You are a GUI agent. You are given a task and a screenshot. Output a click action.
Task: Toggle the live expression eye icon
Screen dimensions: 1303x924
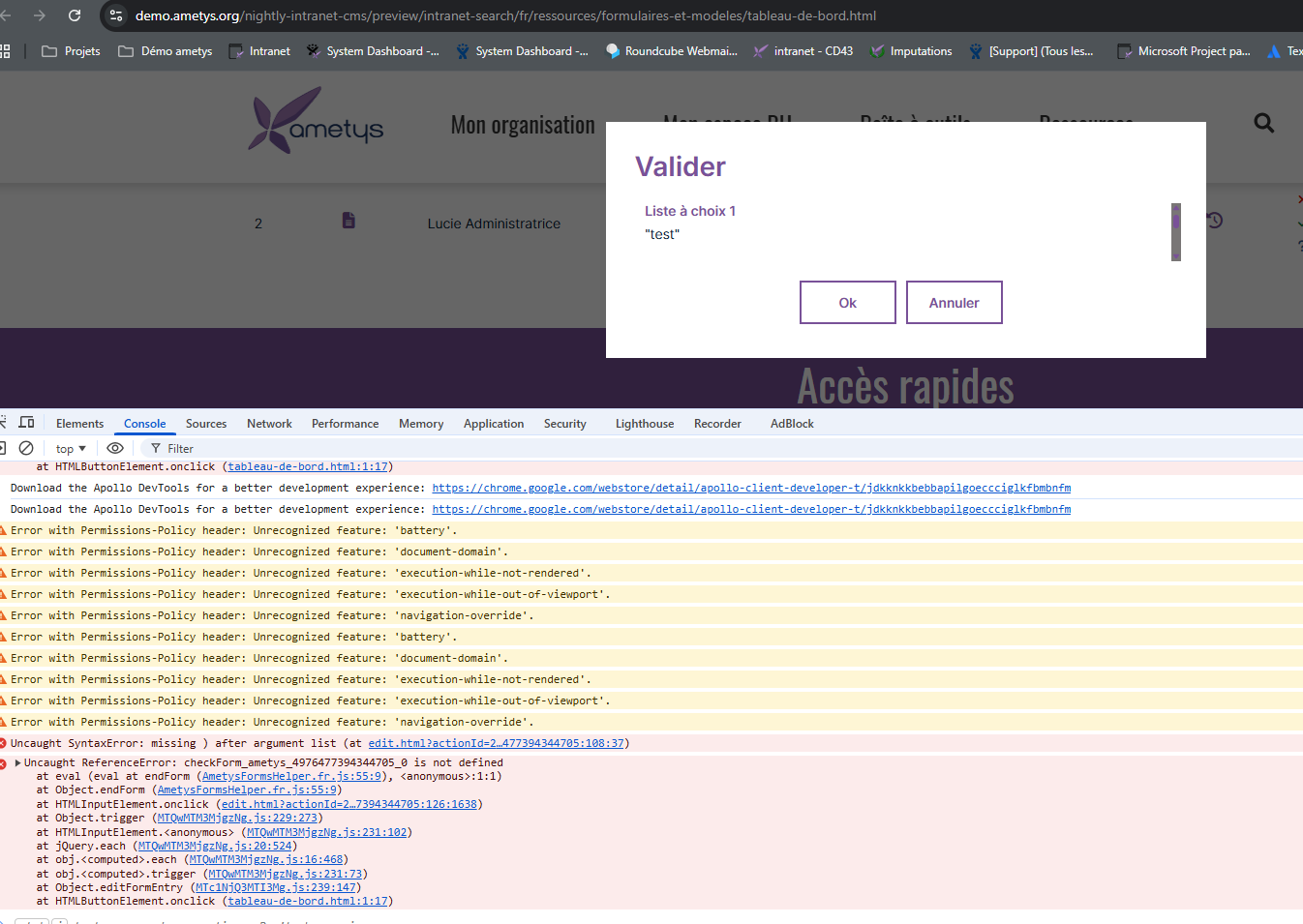click(x=115, y=448)
